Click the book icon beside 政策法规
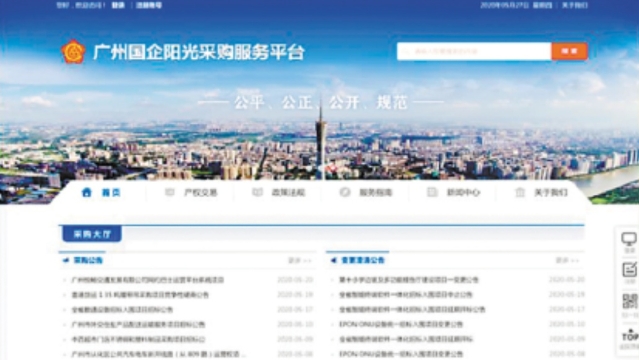639x360 pixels. click(257, 192)
